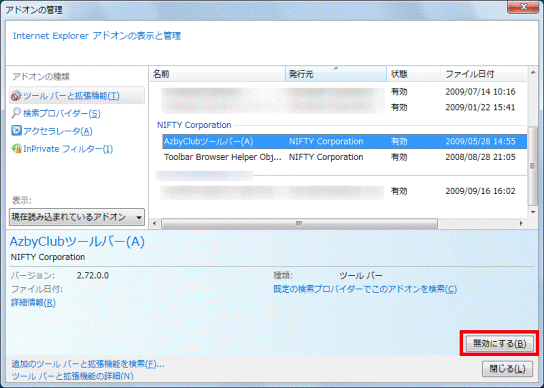This screenshot has width=544, height=388.
Task: Click the Accelerators icon in sidebar
Action: (x=16, y=130)
